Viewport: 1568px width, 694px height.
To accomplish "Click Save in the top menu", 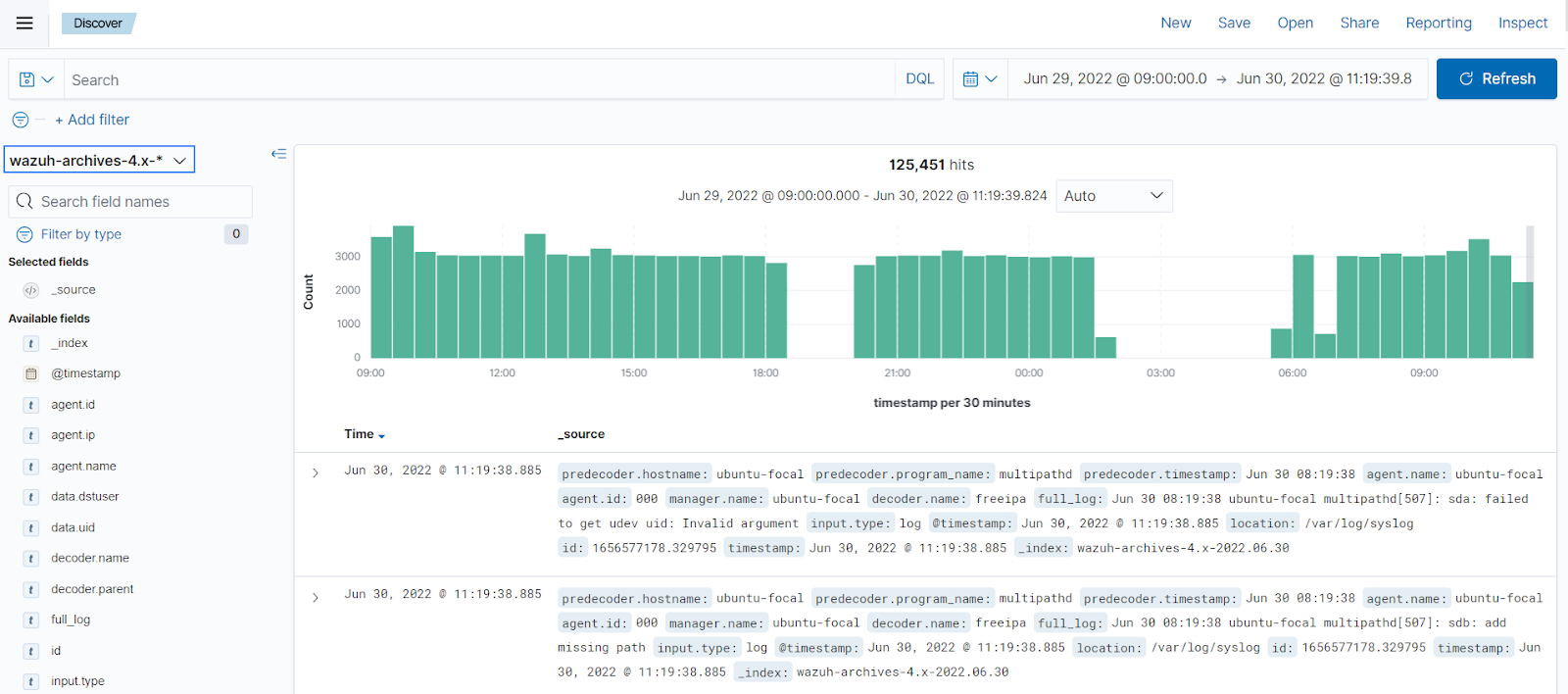I will click(1234, 23).
